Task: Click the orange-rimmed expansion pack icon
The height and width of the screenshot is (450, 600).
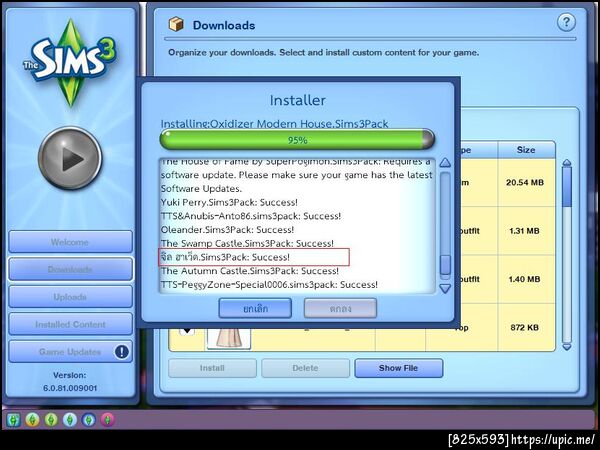Action: 33,420
